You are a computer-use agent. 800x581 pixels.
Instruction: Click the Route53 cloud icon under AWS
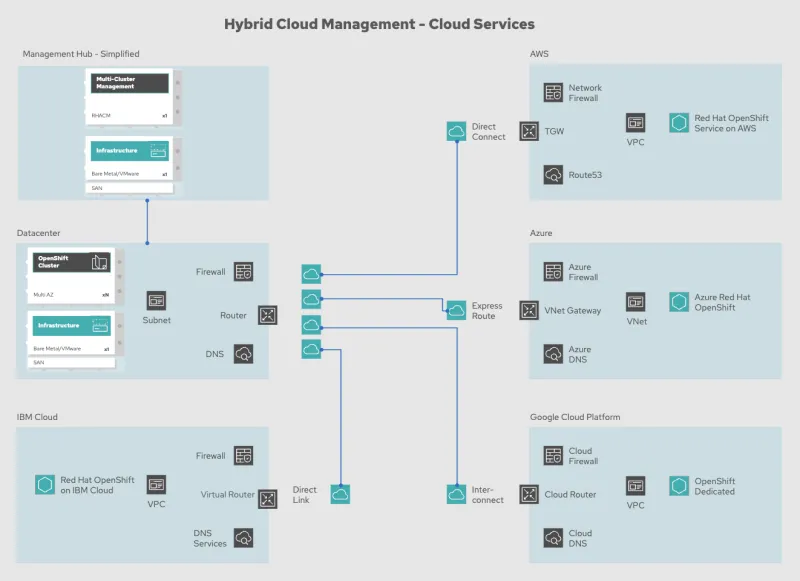[553, 174]
